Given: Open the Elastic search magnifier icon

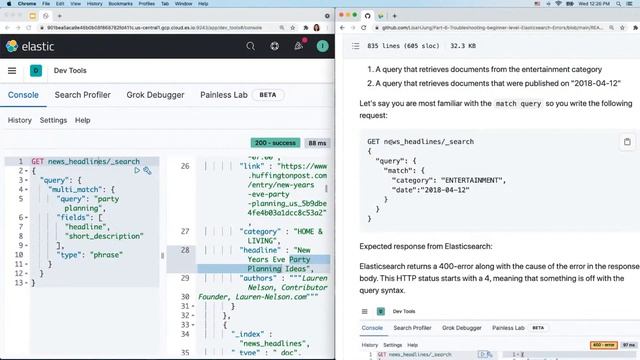Looking at the screenshot, I should coord(250,46).
